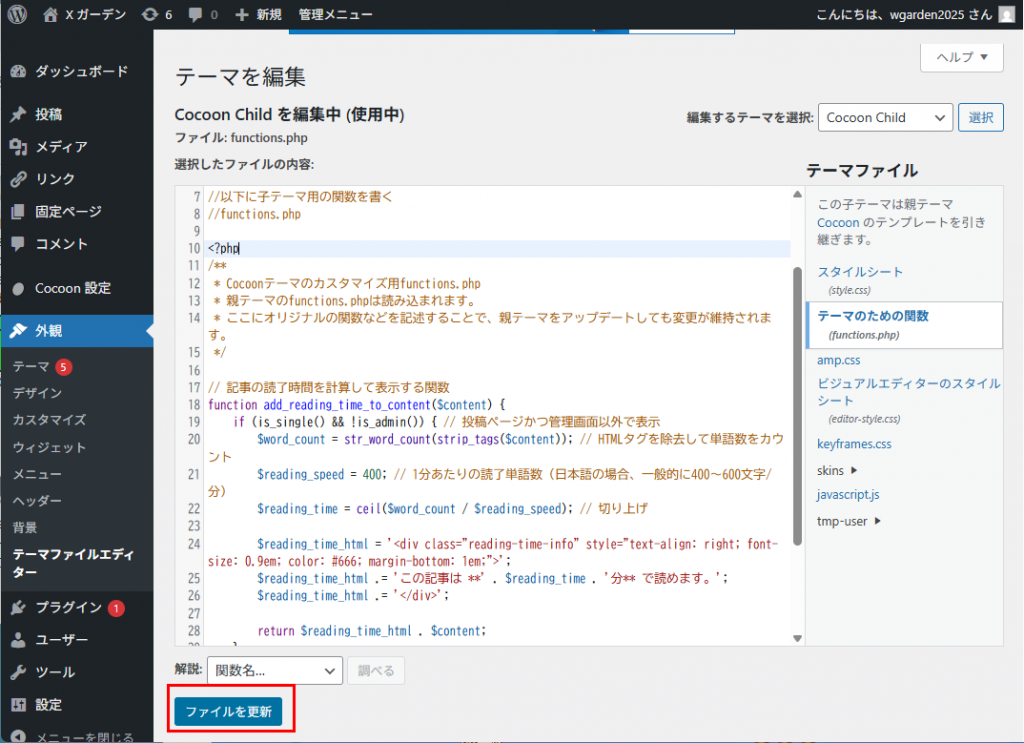Click the code editor vertical scrollbar
The height and width of the screenshot is (743, 1024).
797,400
